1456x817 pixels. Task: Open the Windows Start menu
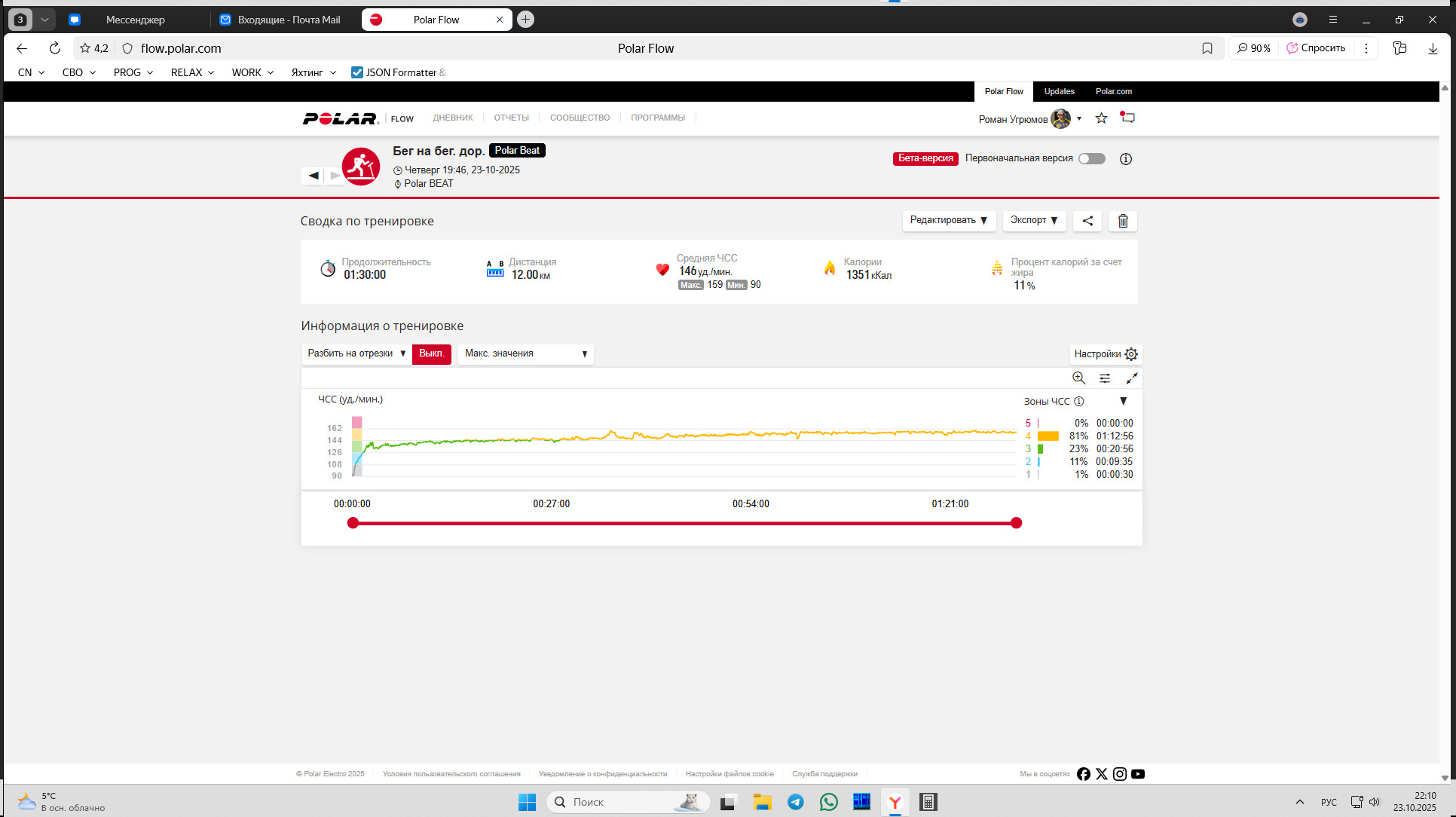point(527,802)
